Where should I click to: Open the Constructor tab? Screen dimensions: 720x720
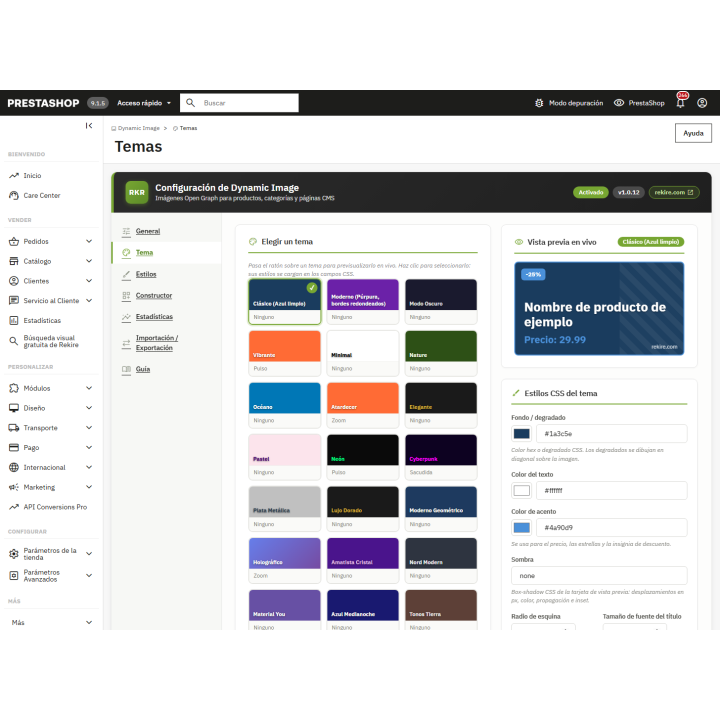click(x=154, y=295)
